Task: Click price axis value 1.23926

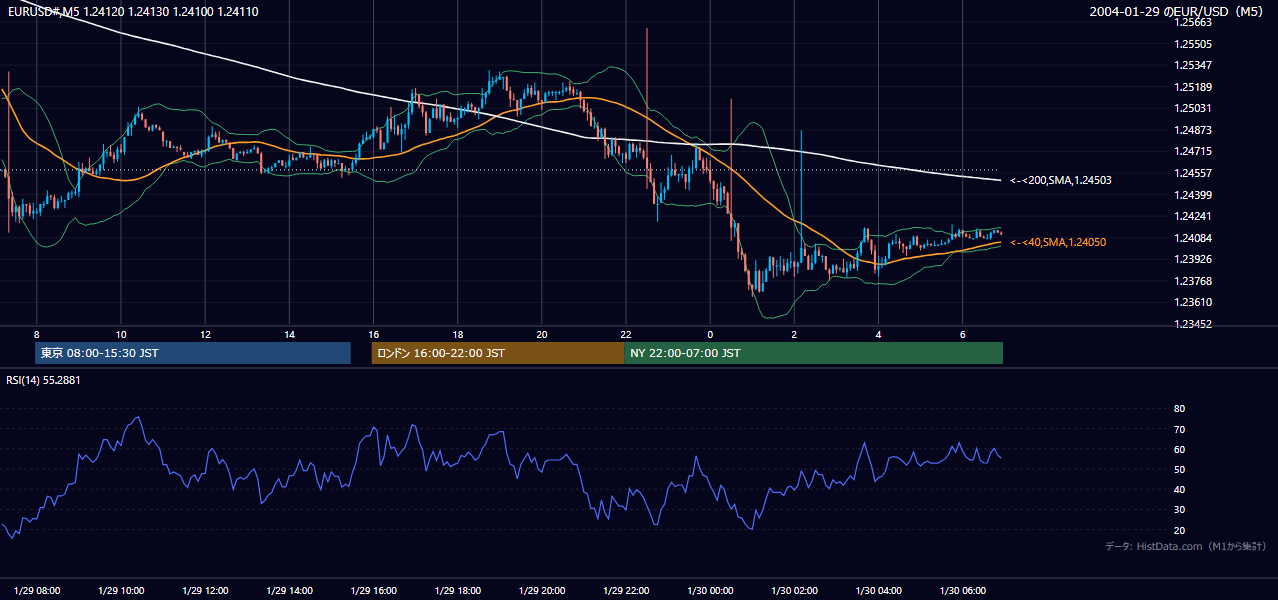Action: (1194, 259)
